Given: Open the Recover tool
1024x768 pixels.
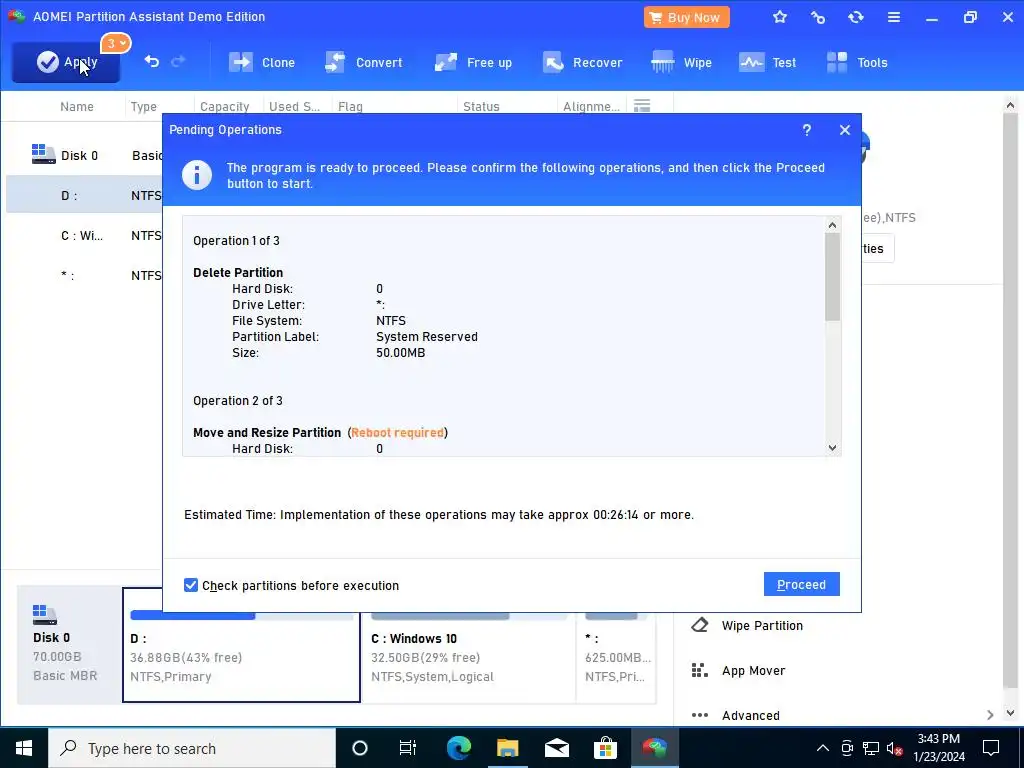Looking at the screenshot, I should coord(582,63).
